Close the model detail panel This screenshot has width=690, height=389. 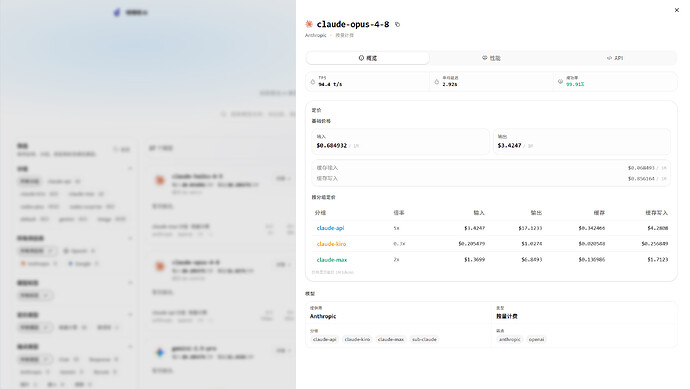(677, 10)
